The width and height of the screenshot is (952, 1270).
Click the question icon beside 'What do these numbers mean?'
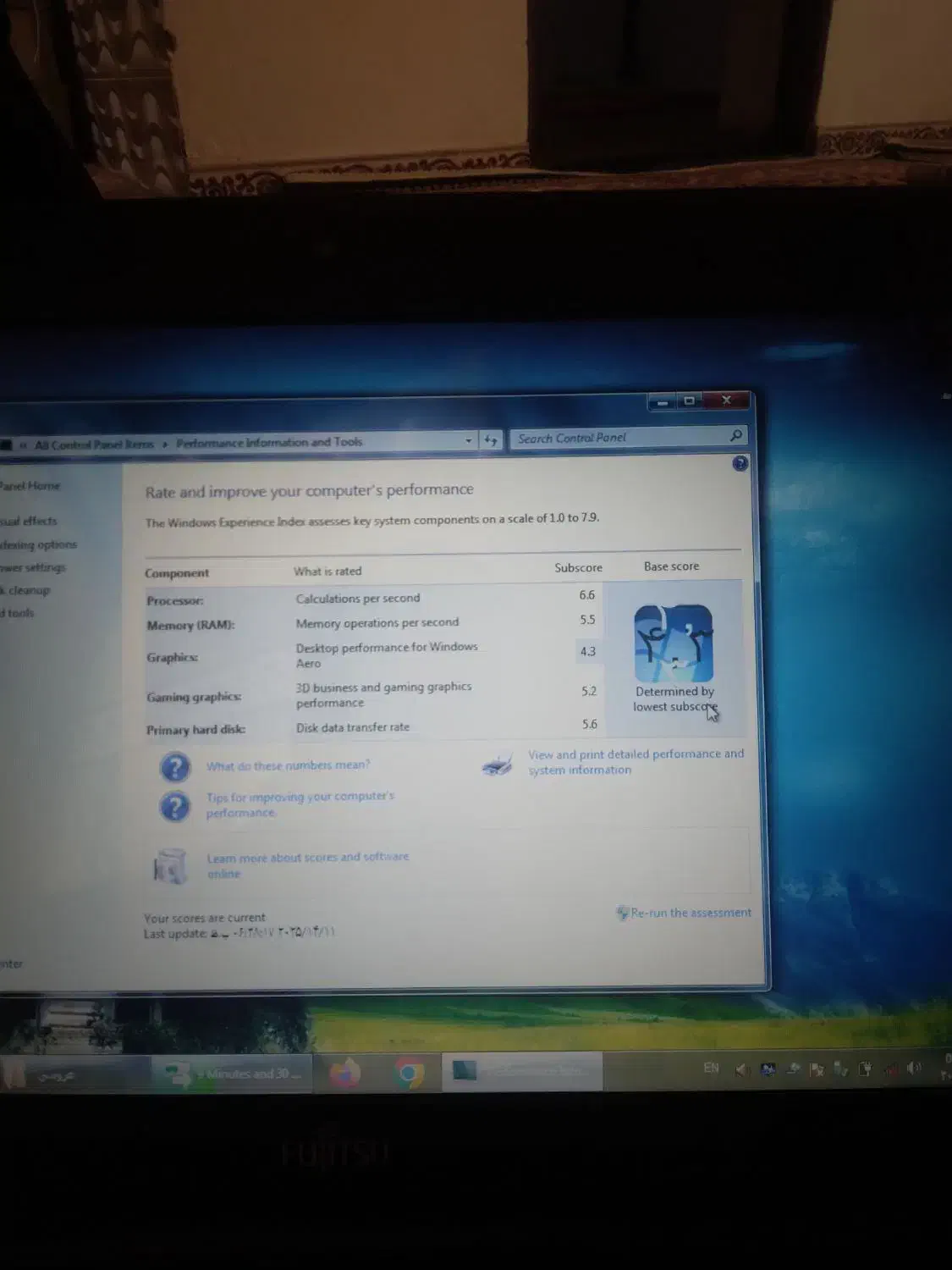click(175, 767)
